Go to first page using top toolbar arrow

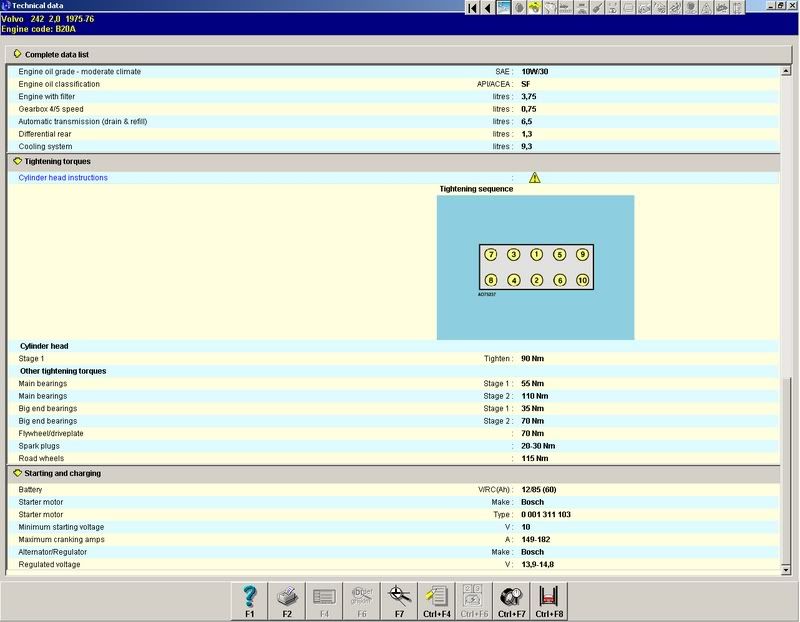point(473,8)
